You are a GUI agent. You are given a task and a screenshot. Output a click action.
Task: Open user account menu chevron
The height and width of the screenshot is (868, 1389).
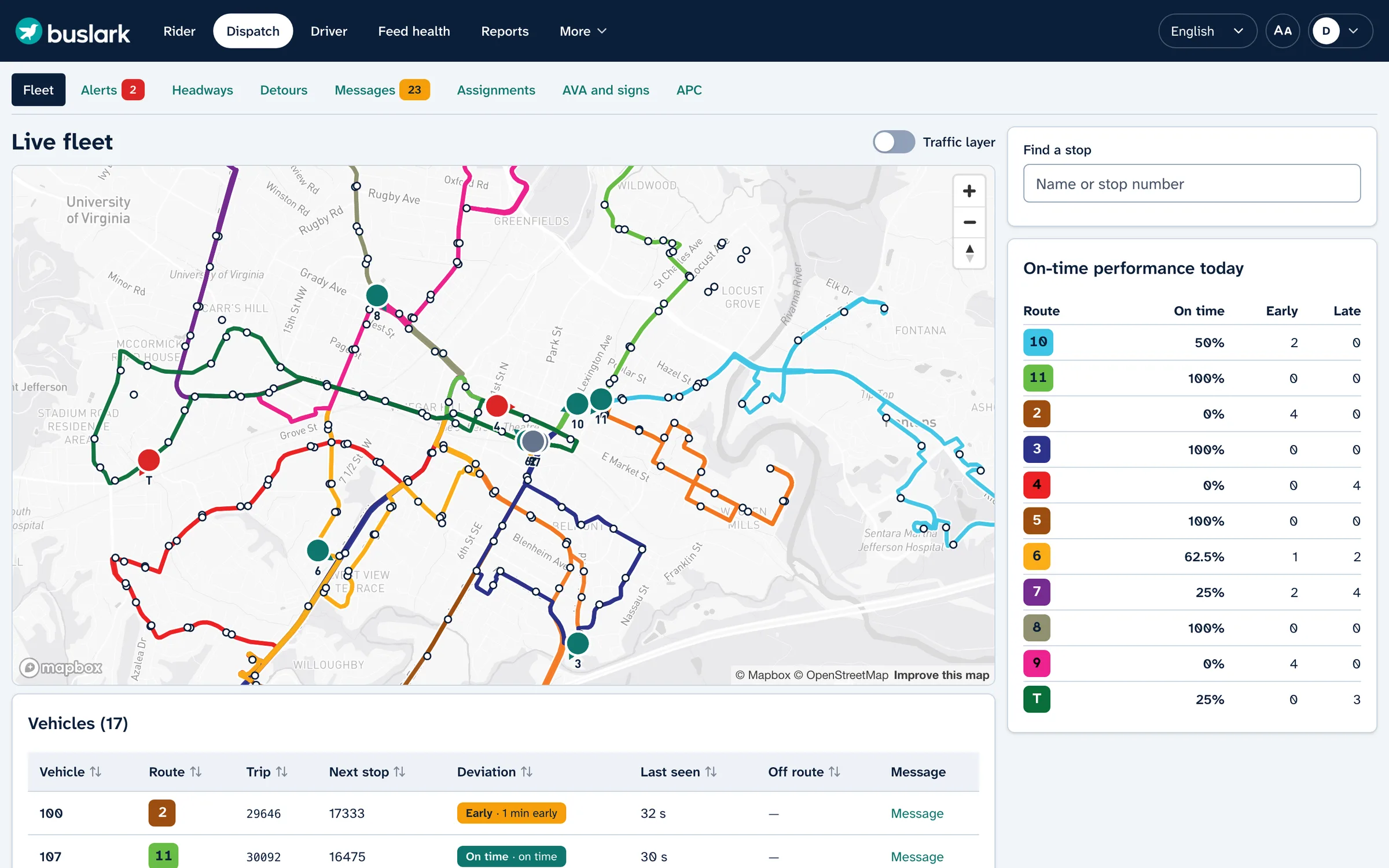click(1354, 31)
